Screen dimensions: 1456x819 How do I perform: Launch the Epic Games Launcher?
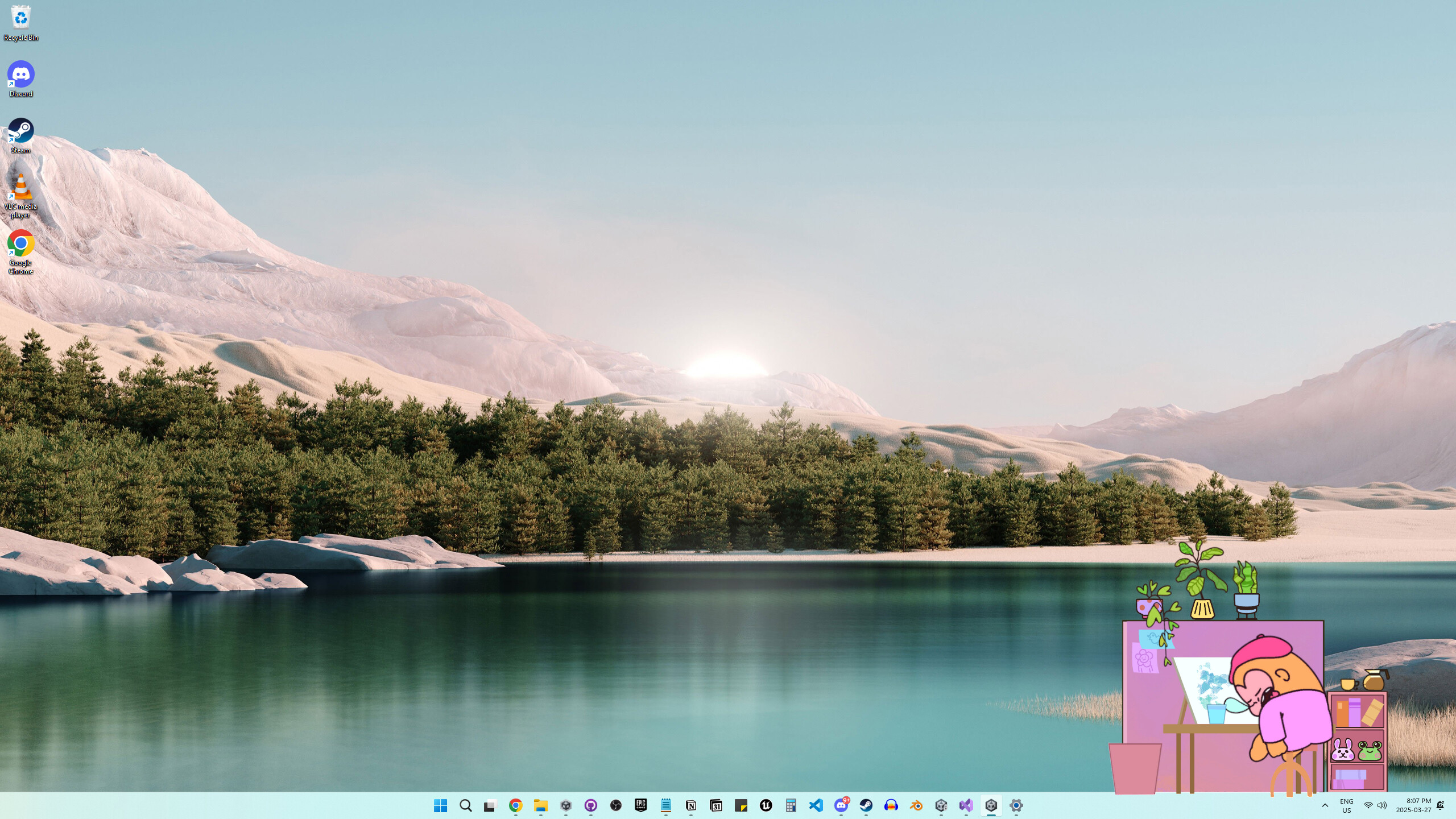pyautogui.click(x=641, y=805)
